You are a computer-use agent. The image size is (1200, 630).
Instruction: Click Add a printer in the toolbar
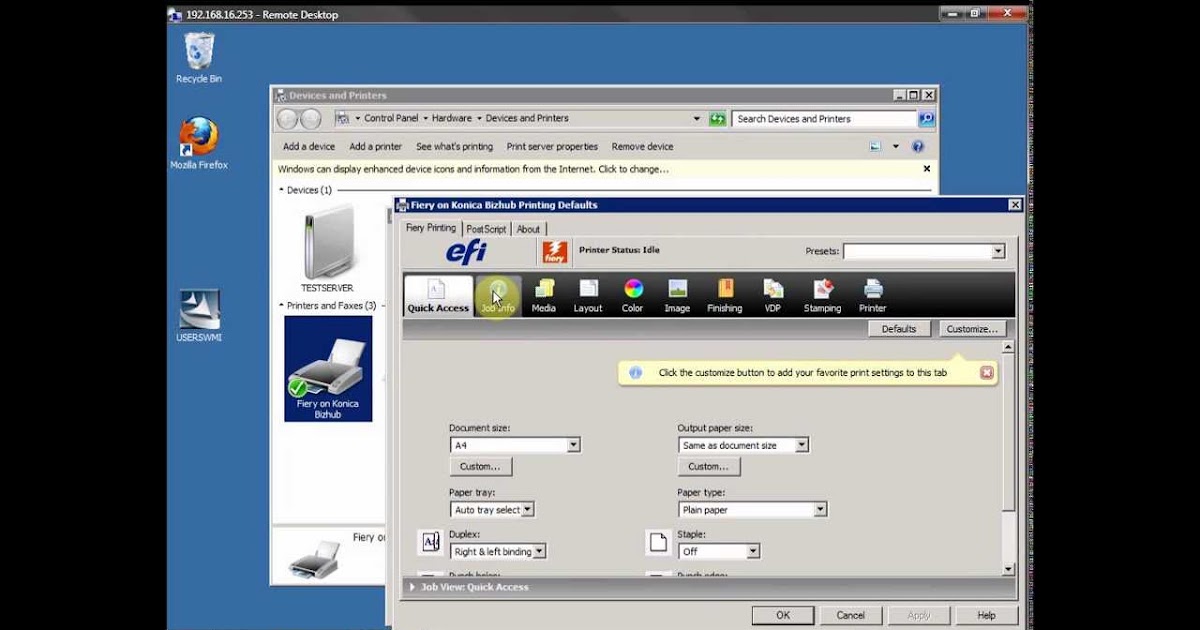(376, 146)
